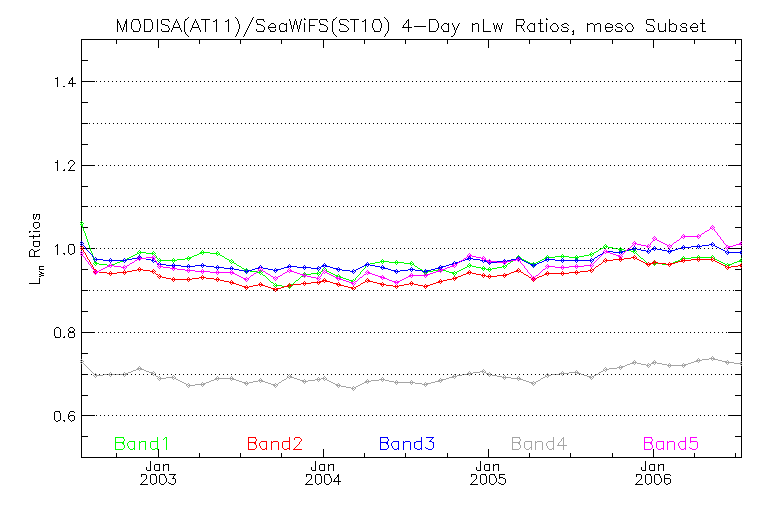The height and width of the screenshot is (512, 768).
Task: Select the red Band2 legend label
Action: 275,444
